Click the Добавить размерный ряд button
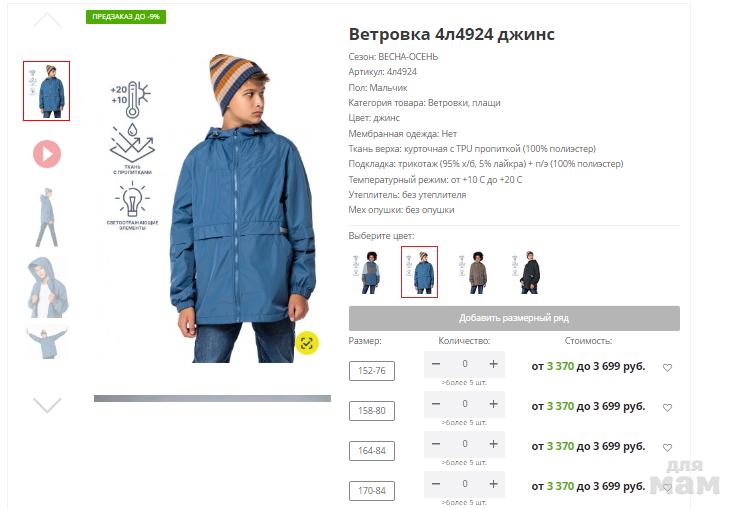Screen dimensions: 735x509 (514, 318)
